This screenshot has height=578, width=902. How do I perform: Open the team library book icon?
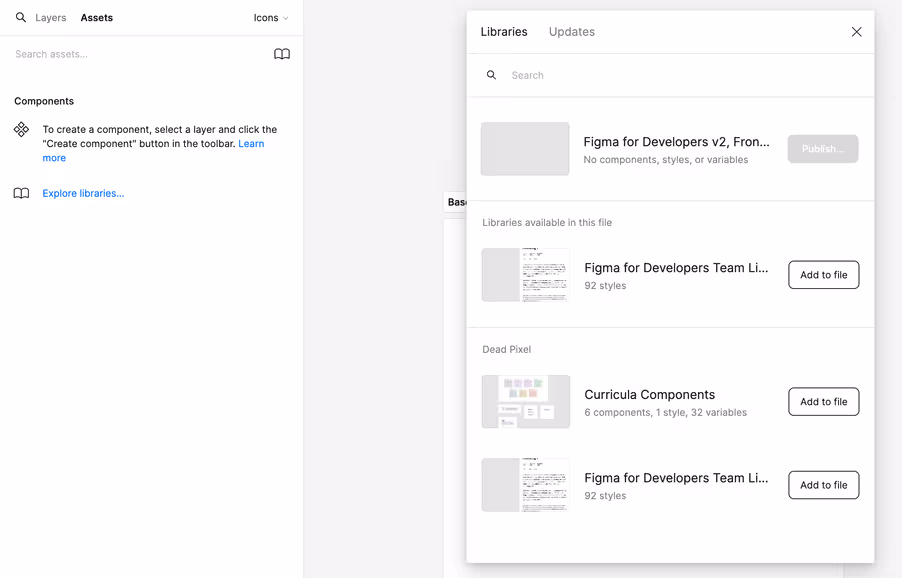pyautogui.click(x=282, y=54)
